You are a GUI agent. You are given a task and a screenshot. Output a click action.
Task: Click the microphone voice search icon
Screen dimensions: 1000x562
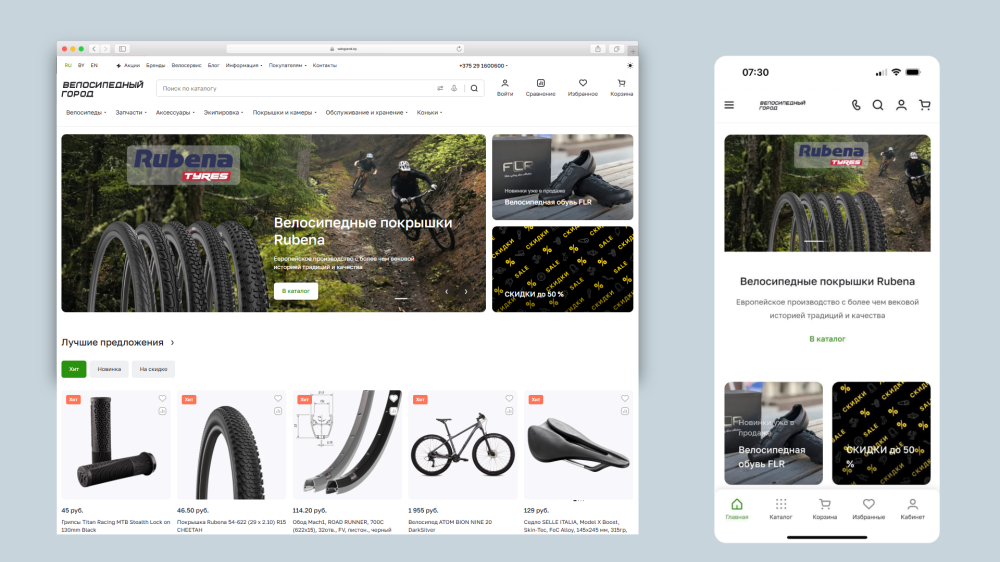454,89
